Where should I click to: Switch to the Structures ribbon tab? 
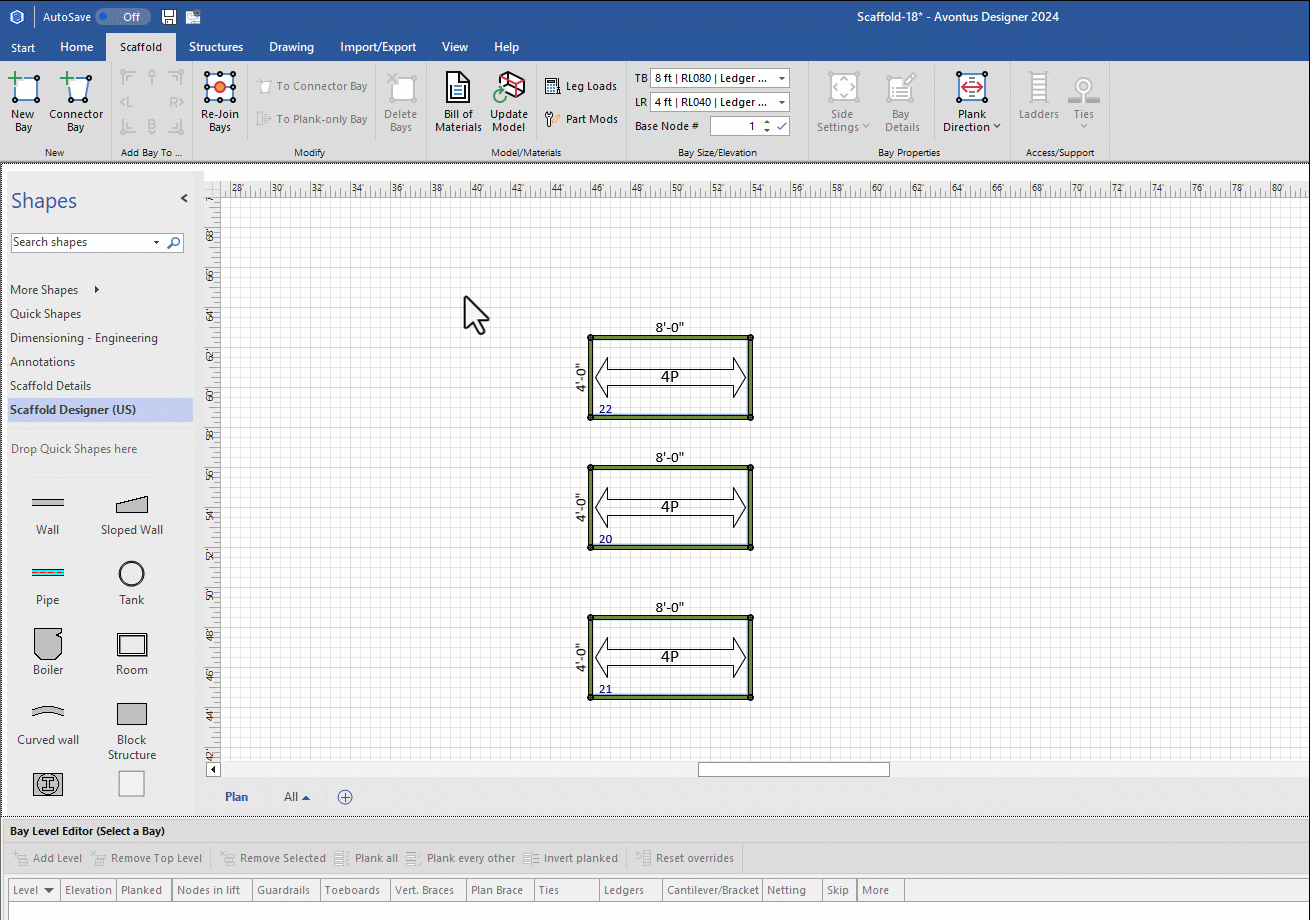216,47
